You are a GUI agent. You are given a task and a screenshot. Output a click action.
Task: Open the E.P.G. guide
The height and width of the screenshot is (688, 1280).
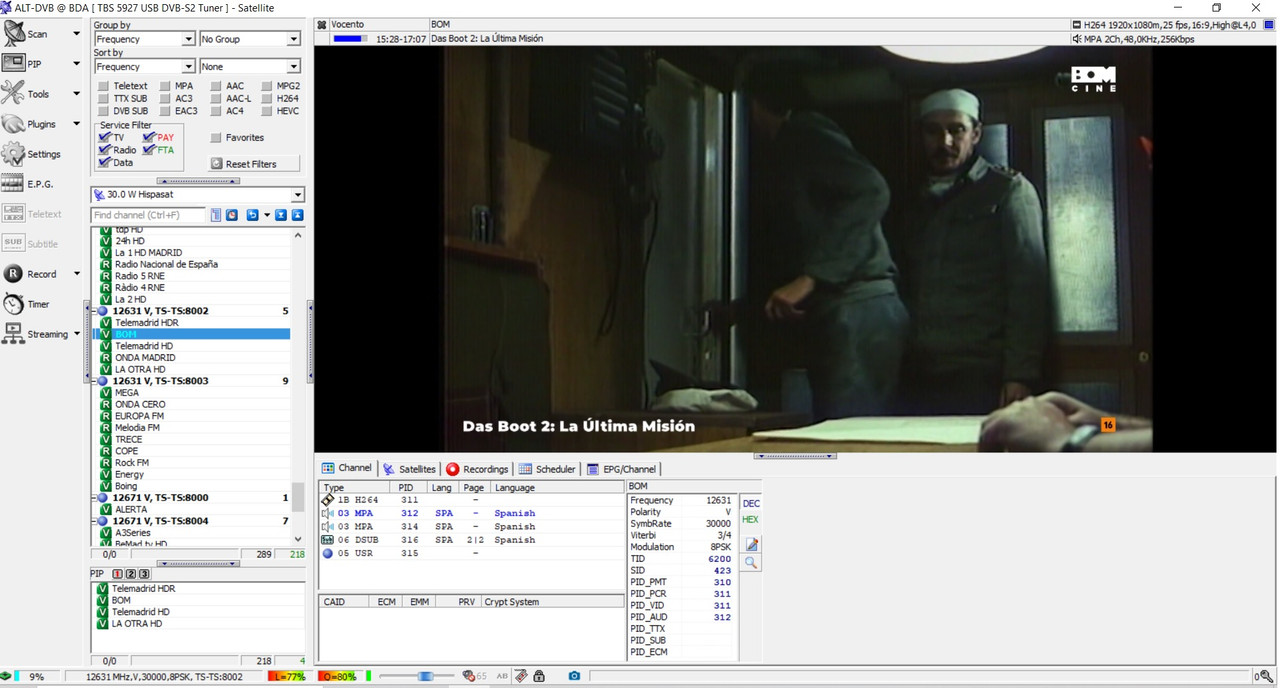(x=28, y=184)
